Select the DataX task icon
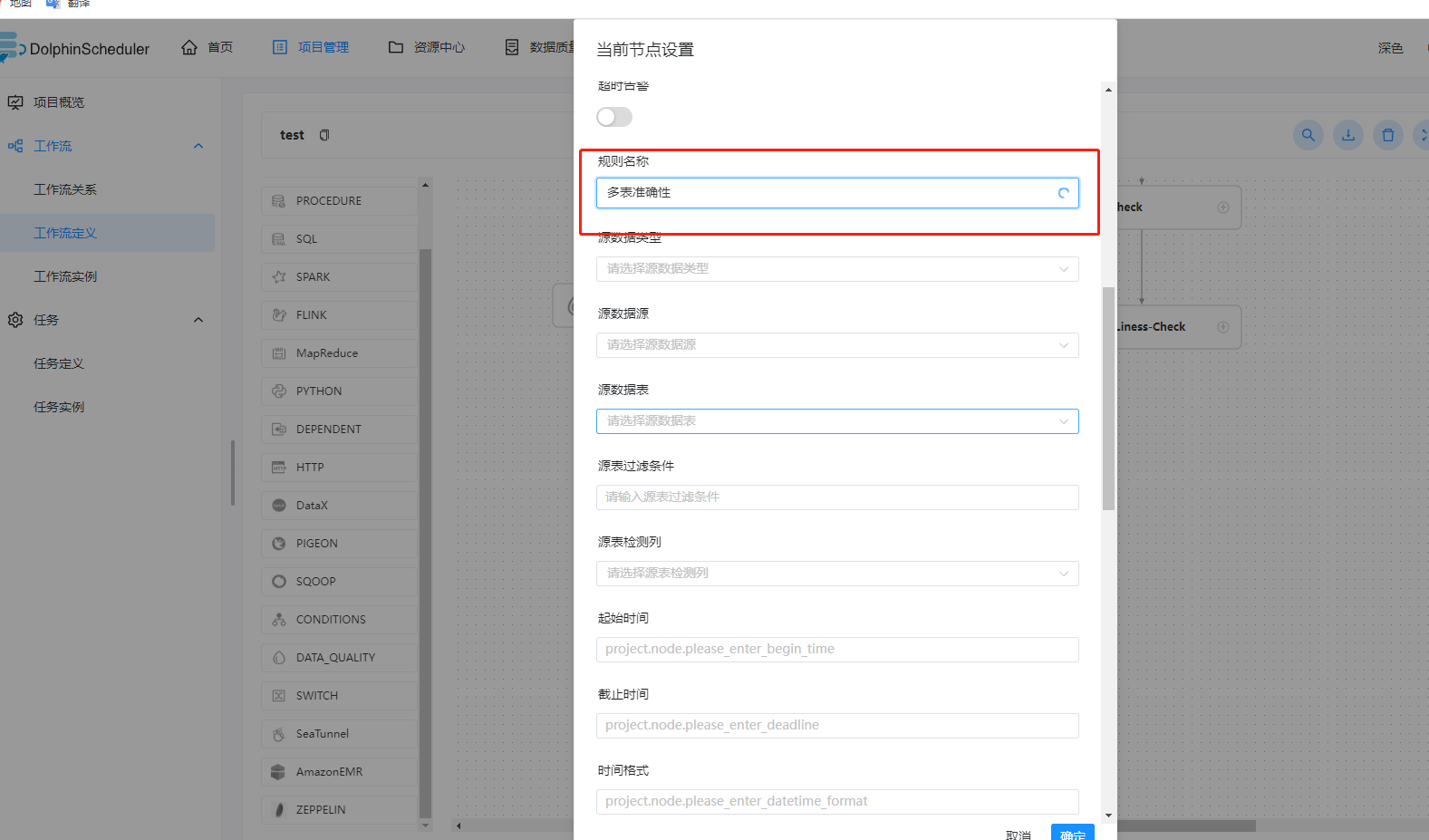Viewport: 1429px width, 840px height. pyautogui.click(x=279, y=506)
